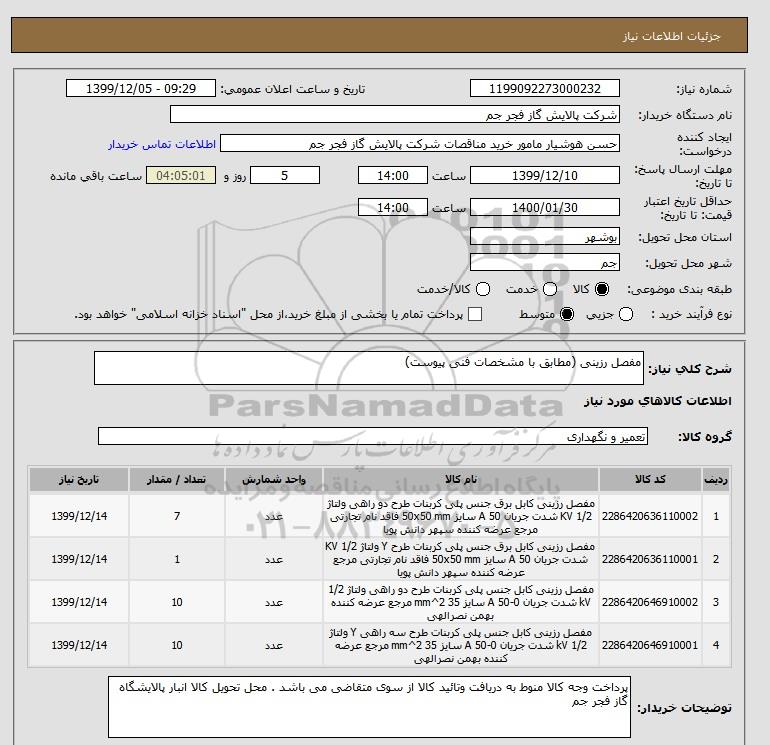Viewport: 770px width, 745px height.
Task: Open the اطلاعات تماس خریدار link
Action: pyautogui.click(x=162, y=144)
